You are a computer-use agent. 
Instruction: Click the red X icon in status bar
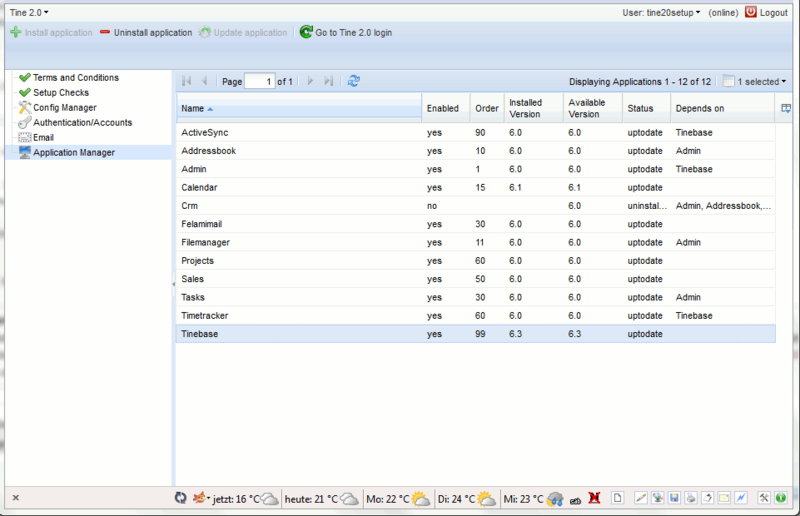pyautogui.click(x=594, y=498)
